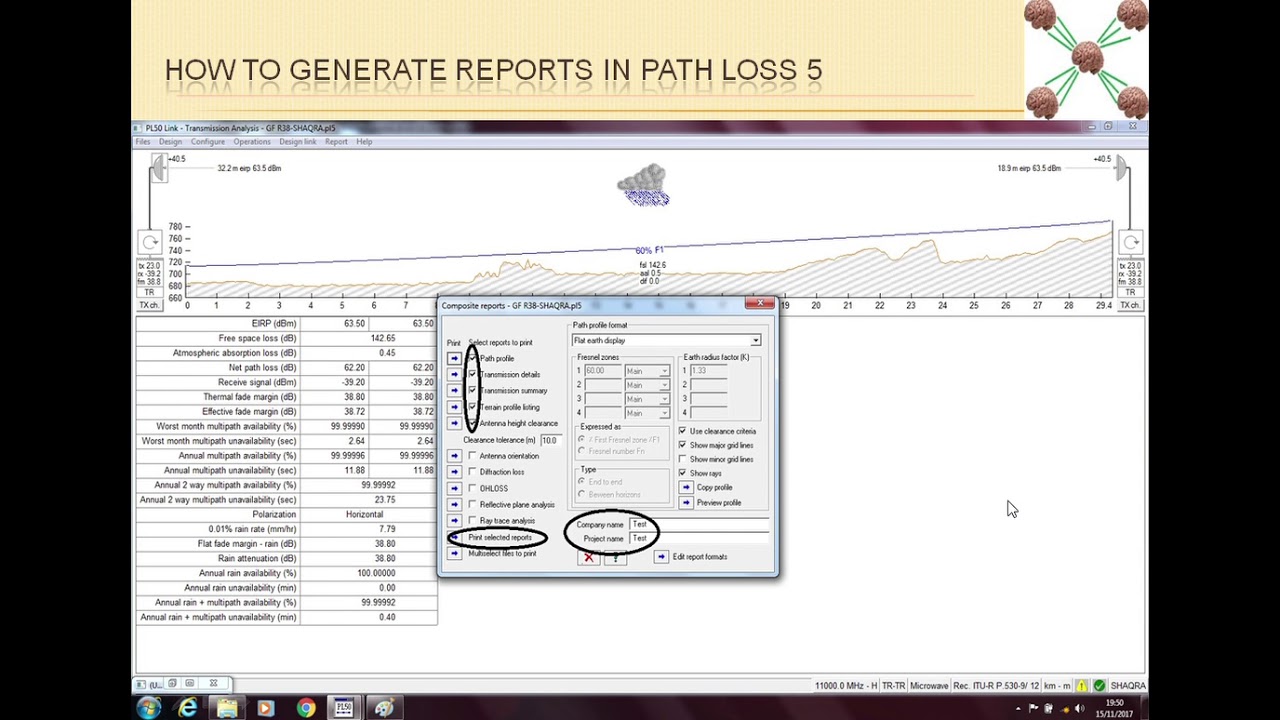The width and height of the screenshot is (1280, 720).
Task: Click the left TX ch. button
Action: pos(149,305)
